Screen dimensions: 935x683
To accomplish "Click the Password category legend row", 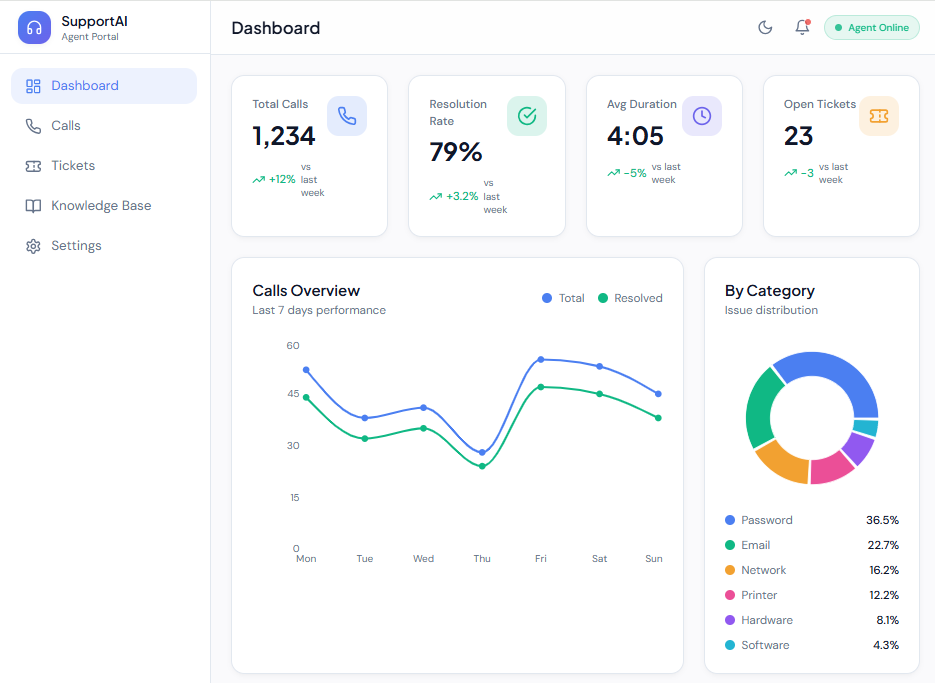I will (811, 520).
